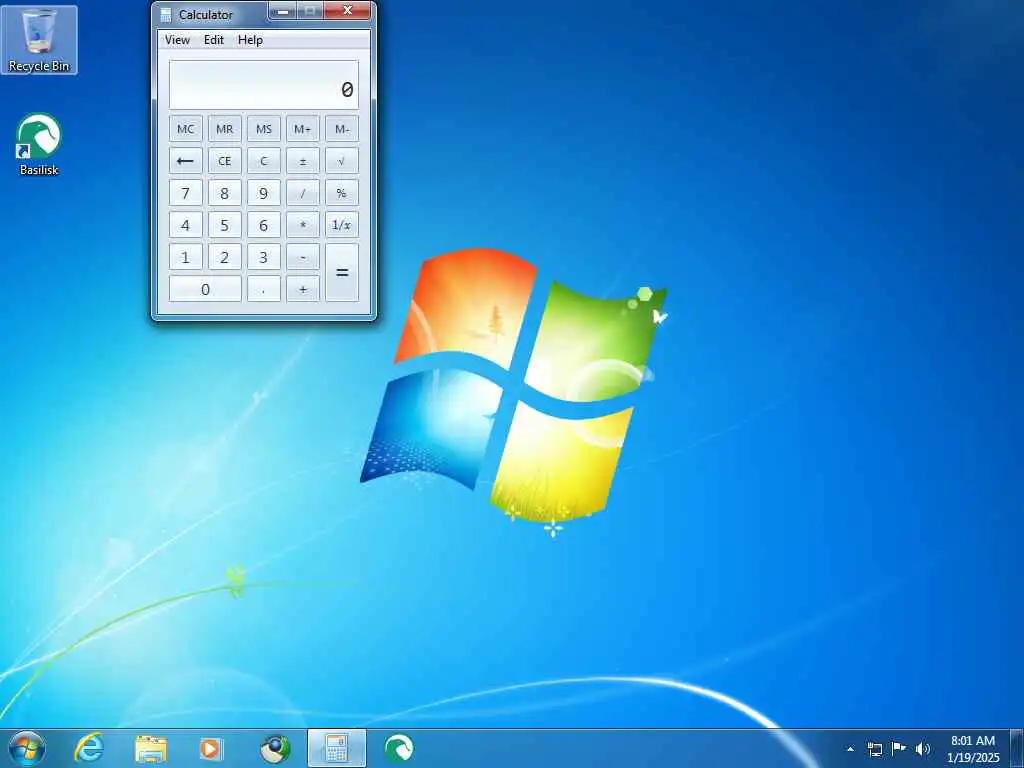Click the digit 9 key
The width and height of the screenshot is (1024, 768).
[x=264, y=193]
